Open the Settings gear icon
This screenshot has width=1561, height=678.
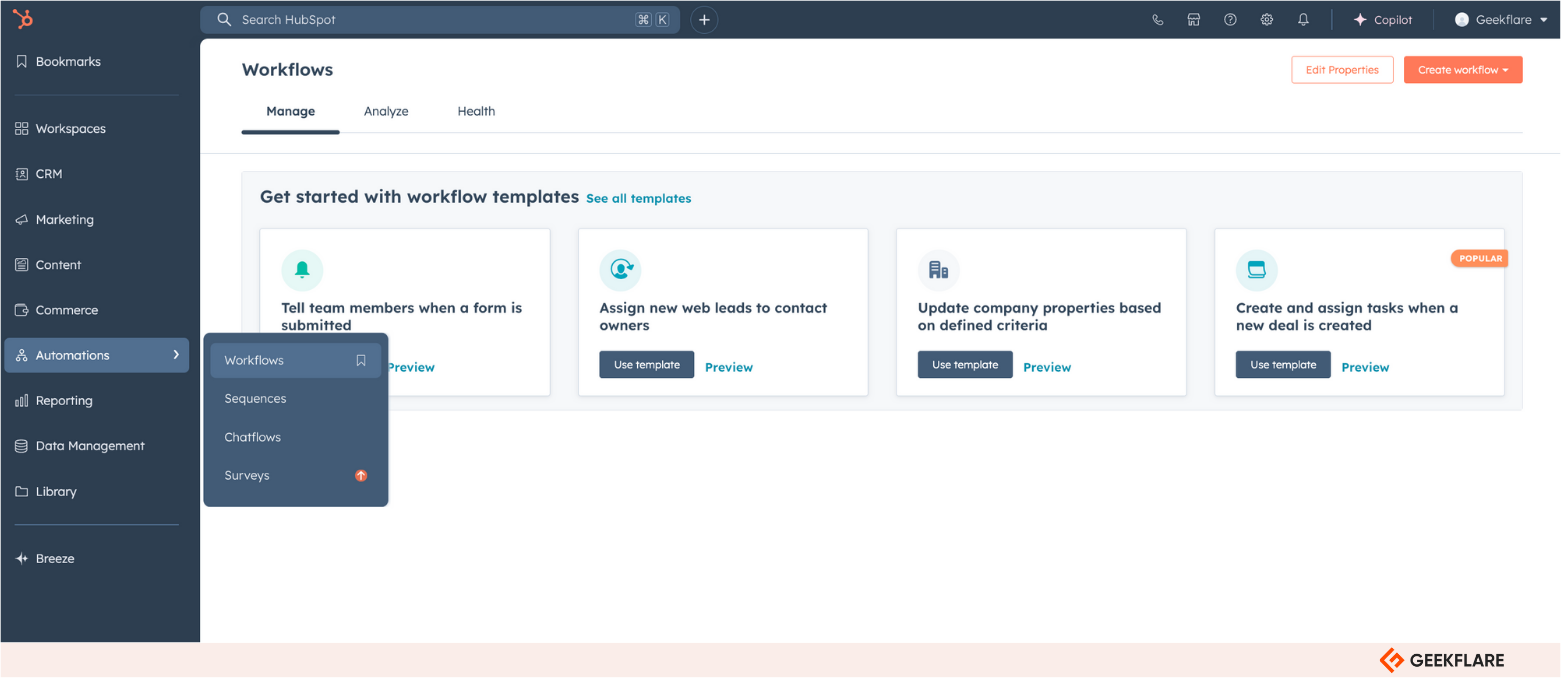[1267, 20]
